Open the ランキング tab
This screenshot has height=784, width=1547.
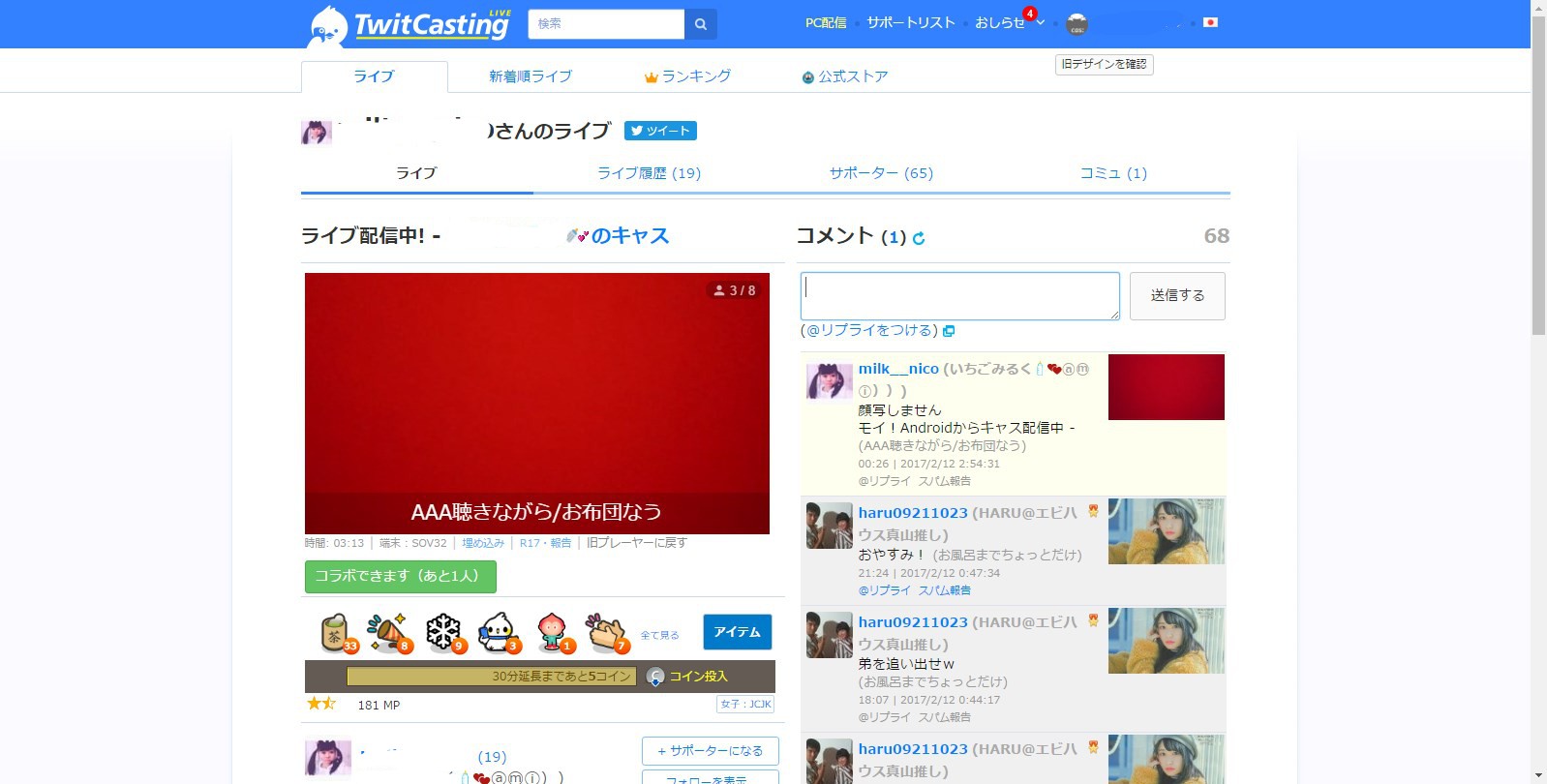(x=687, y=76)
